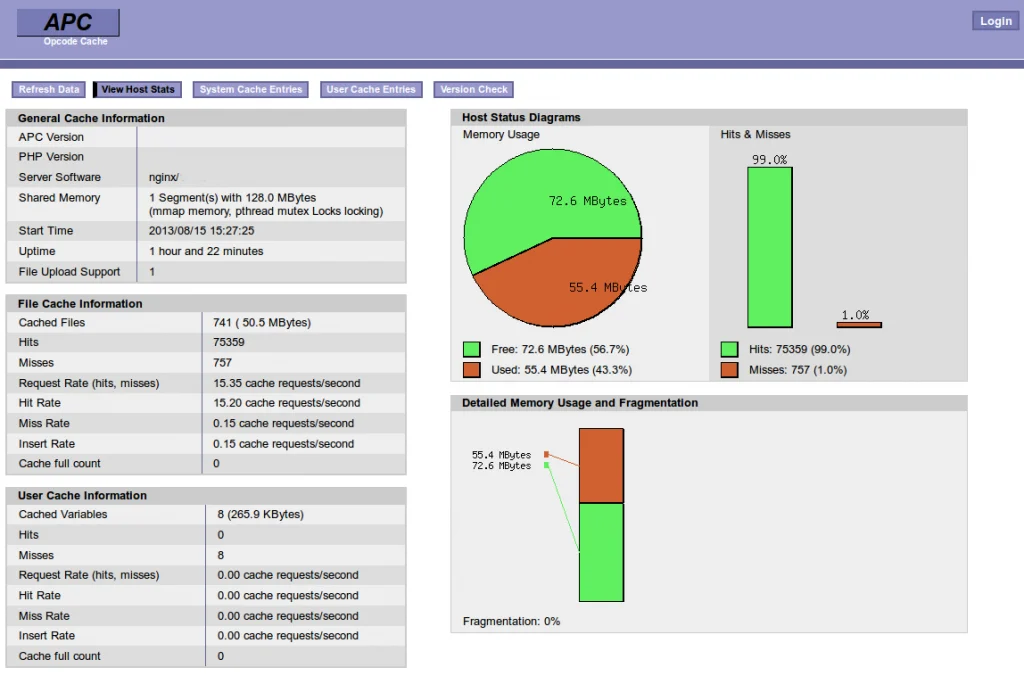This screenshot has width=1024, height=676.
Task: Open the User Cache Entries tab
Action: pos(371,90)
